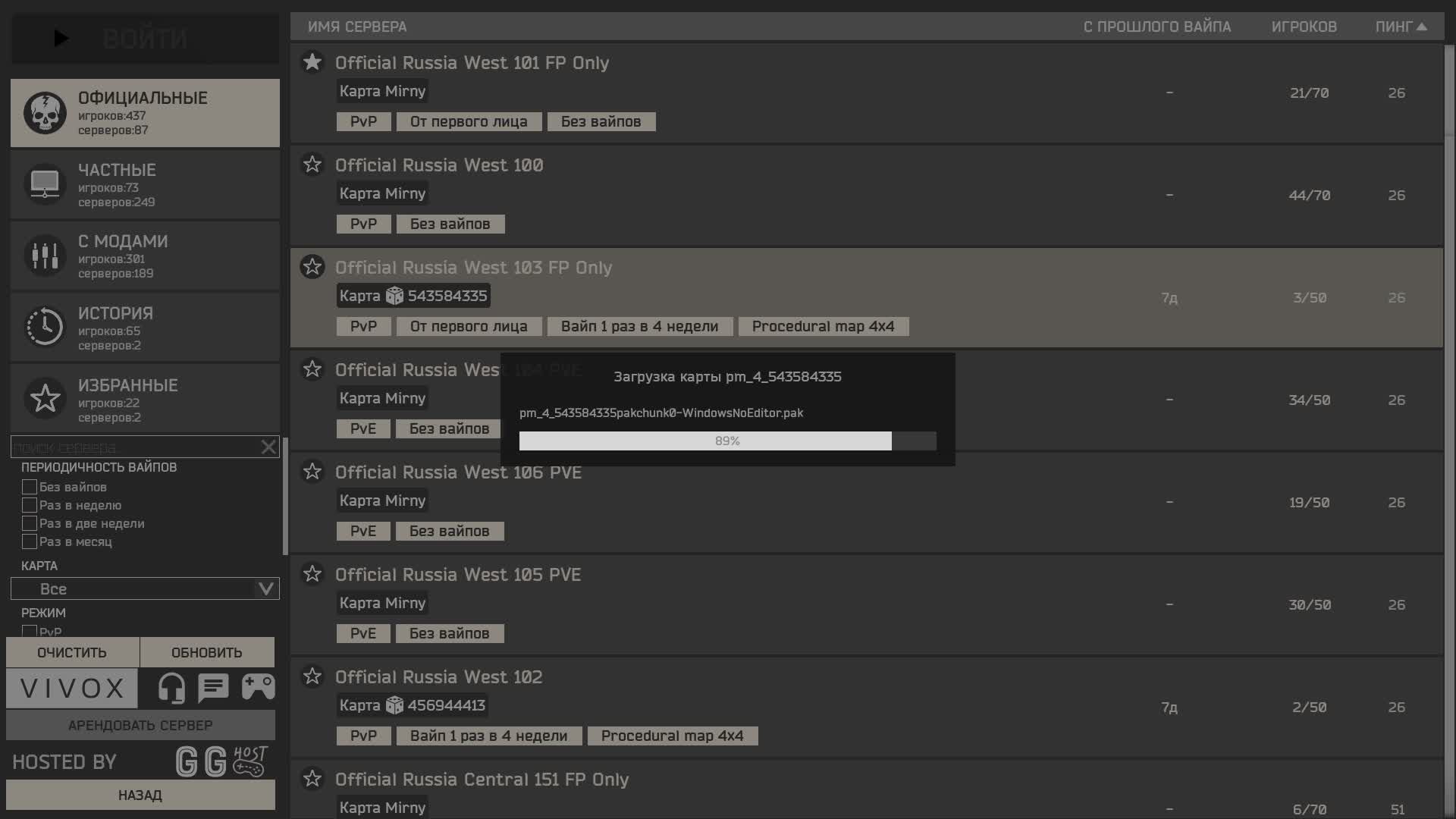Check the 'Раз в неделю' filter
Screen dimensions: 1456x819
click(x=30, y=505)
